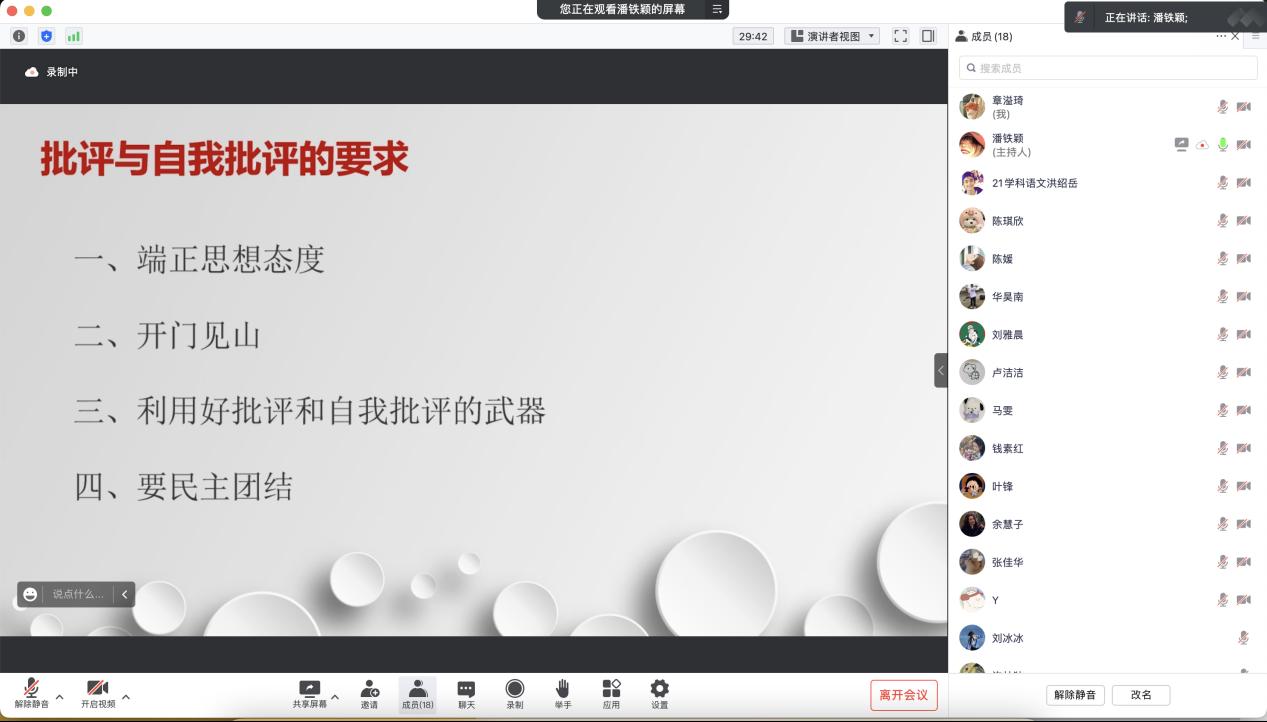The image size is (1267, 722).
Task: Toggle 解除静音 microphone button
Action: (x=31, y=693)
